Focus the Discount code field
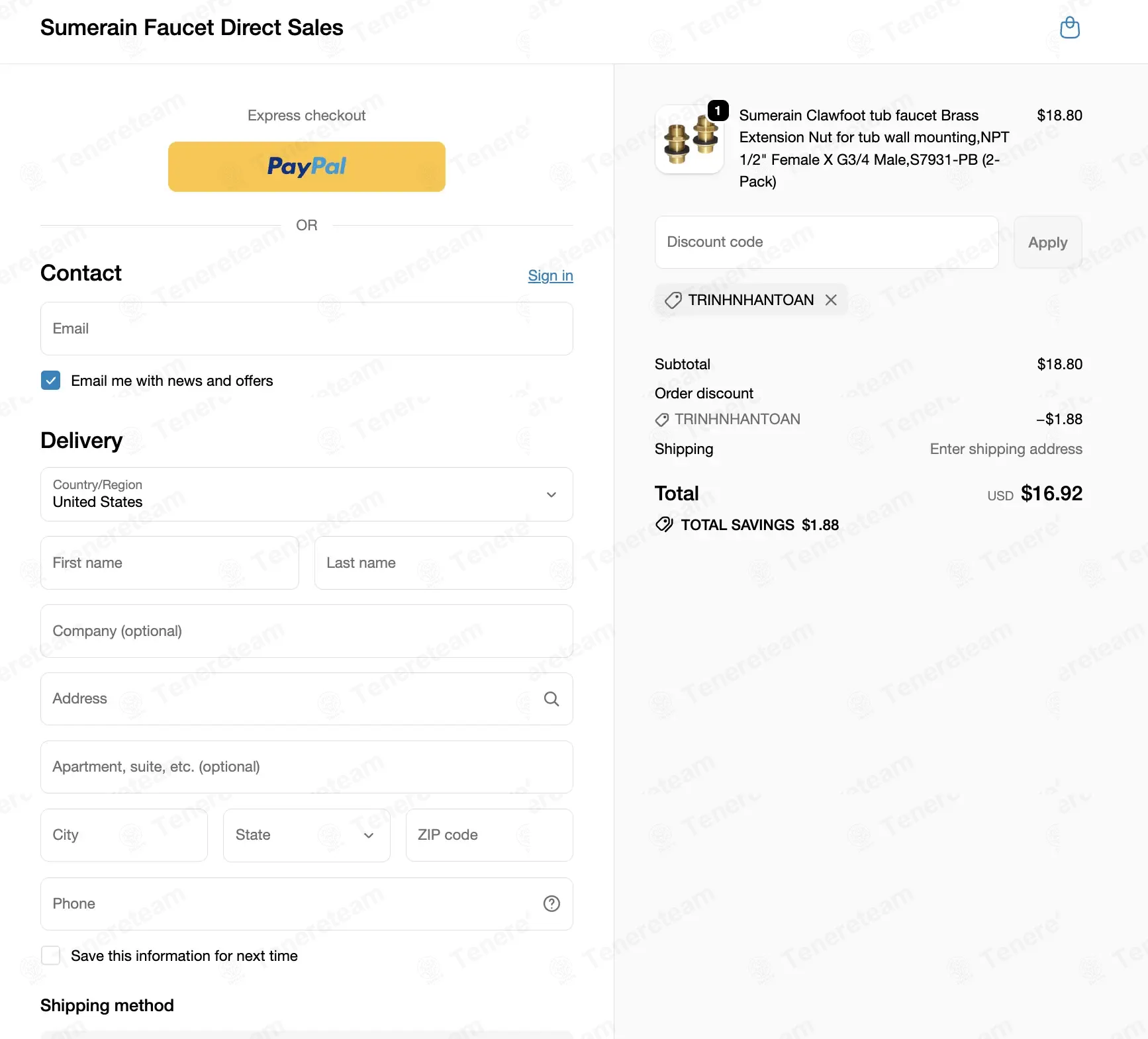 (826, 242)
